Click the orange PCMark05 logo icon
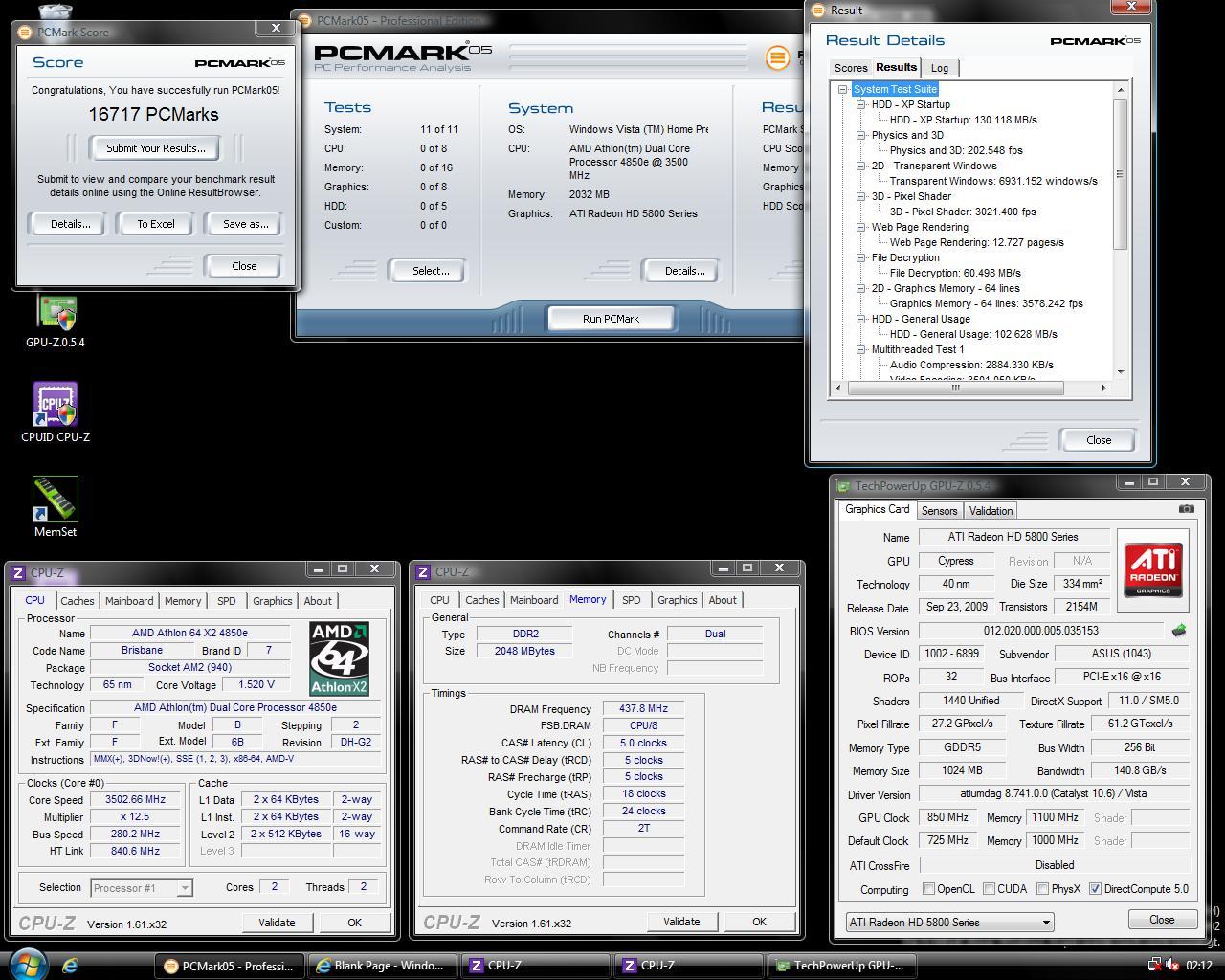 coord(778,57)
